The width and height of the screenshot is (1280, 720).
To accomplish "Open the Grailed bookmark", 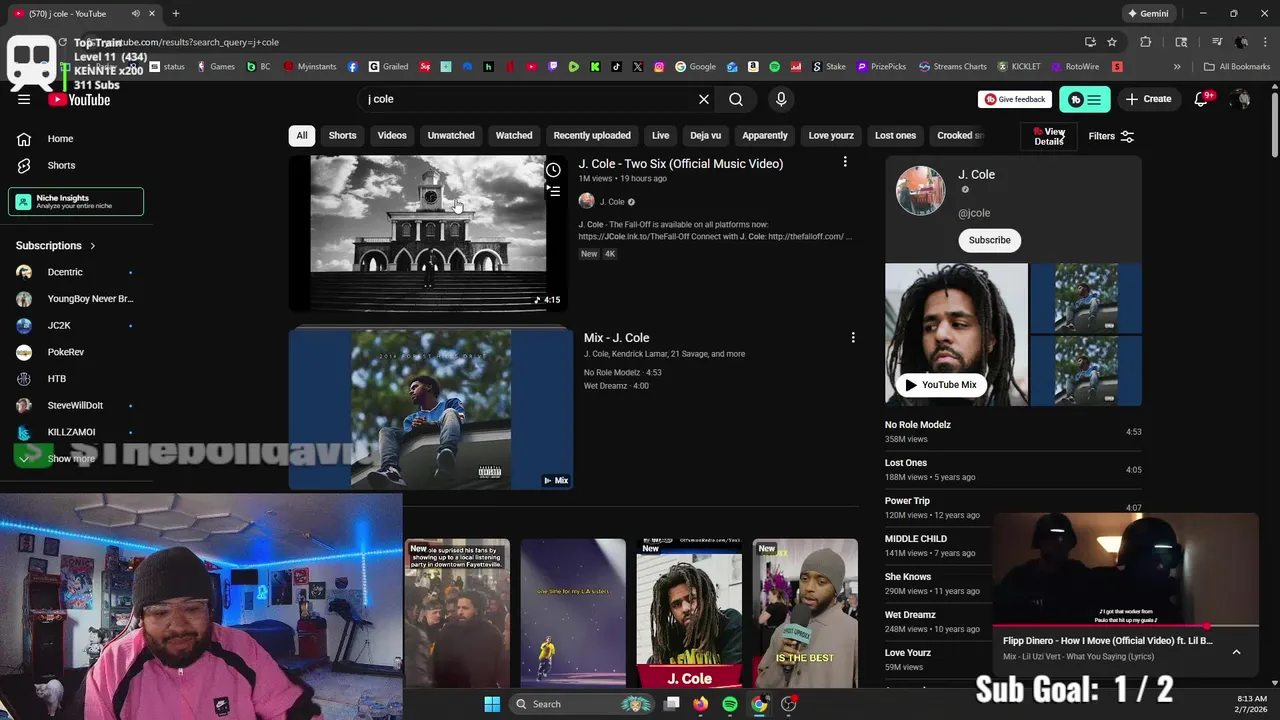I will (x=389, y=67).
